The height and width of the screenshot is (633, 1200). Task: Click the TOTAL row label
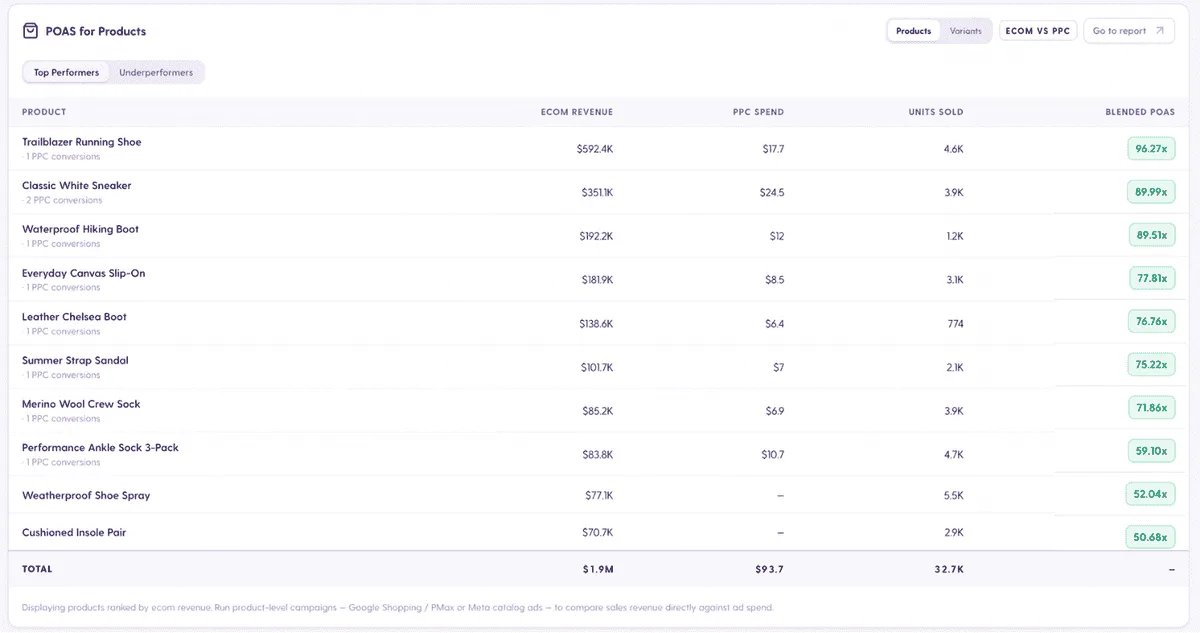click(x=37, y=569)
